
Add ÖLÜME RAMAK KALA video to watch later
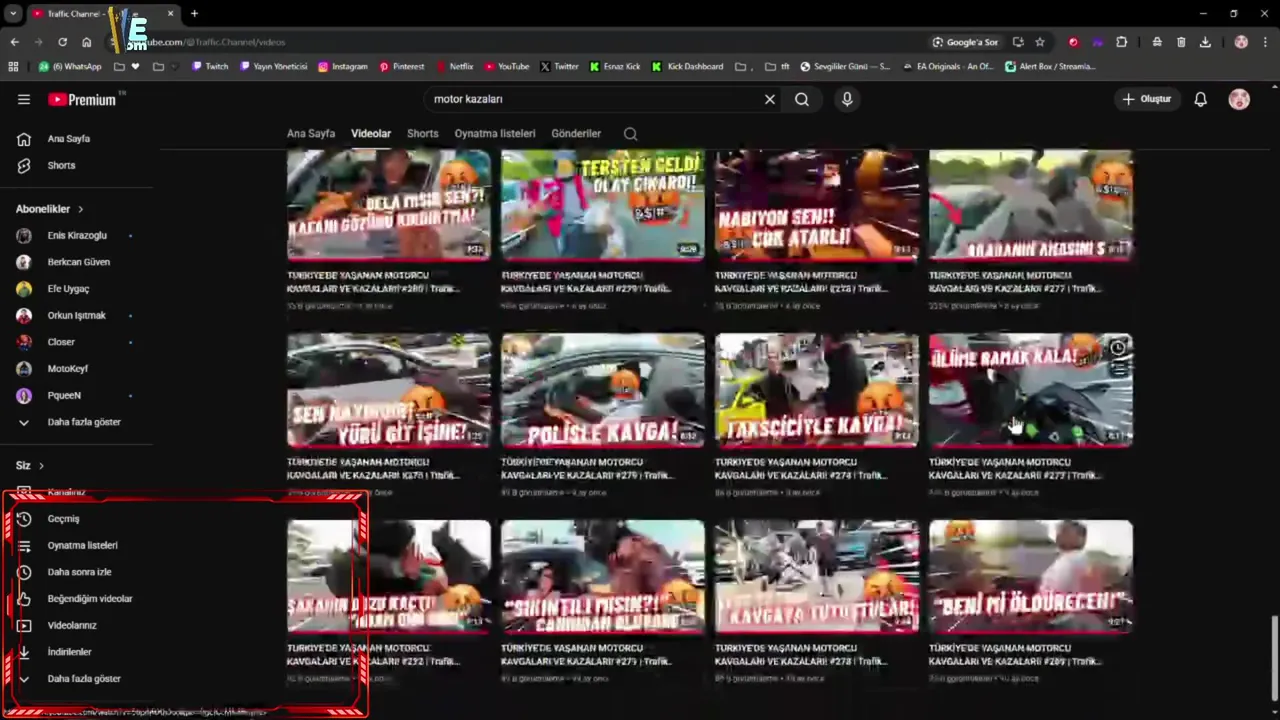[1117, 348]
